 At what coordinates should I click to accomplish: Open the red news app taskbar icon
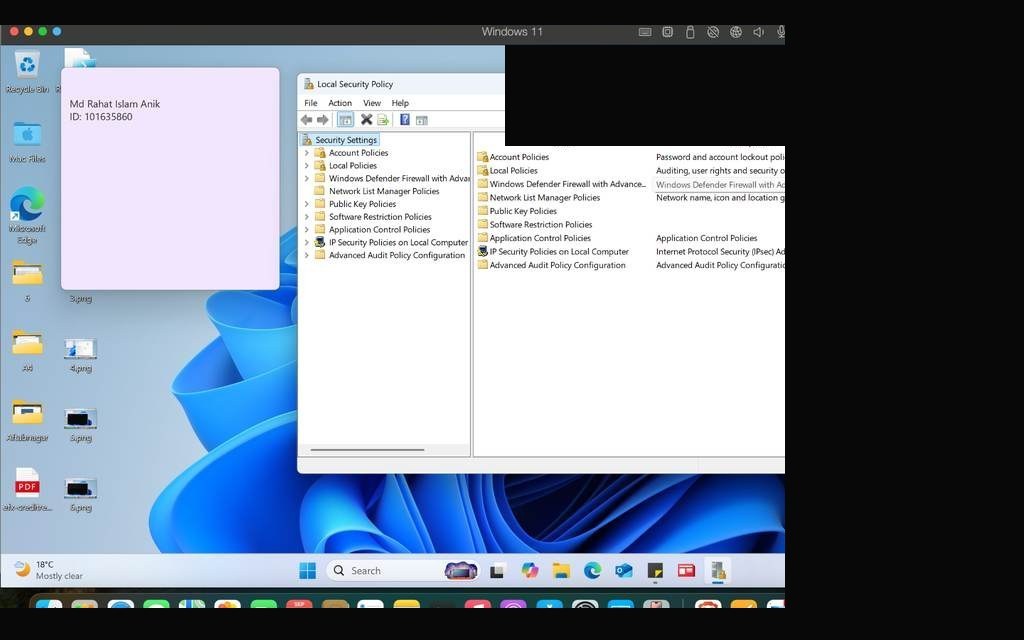[686, 571]
